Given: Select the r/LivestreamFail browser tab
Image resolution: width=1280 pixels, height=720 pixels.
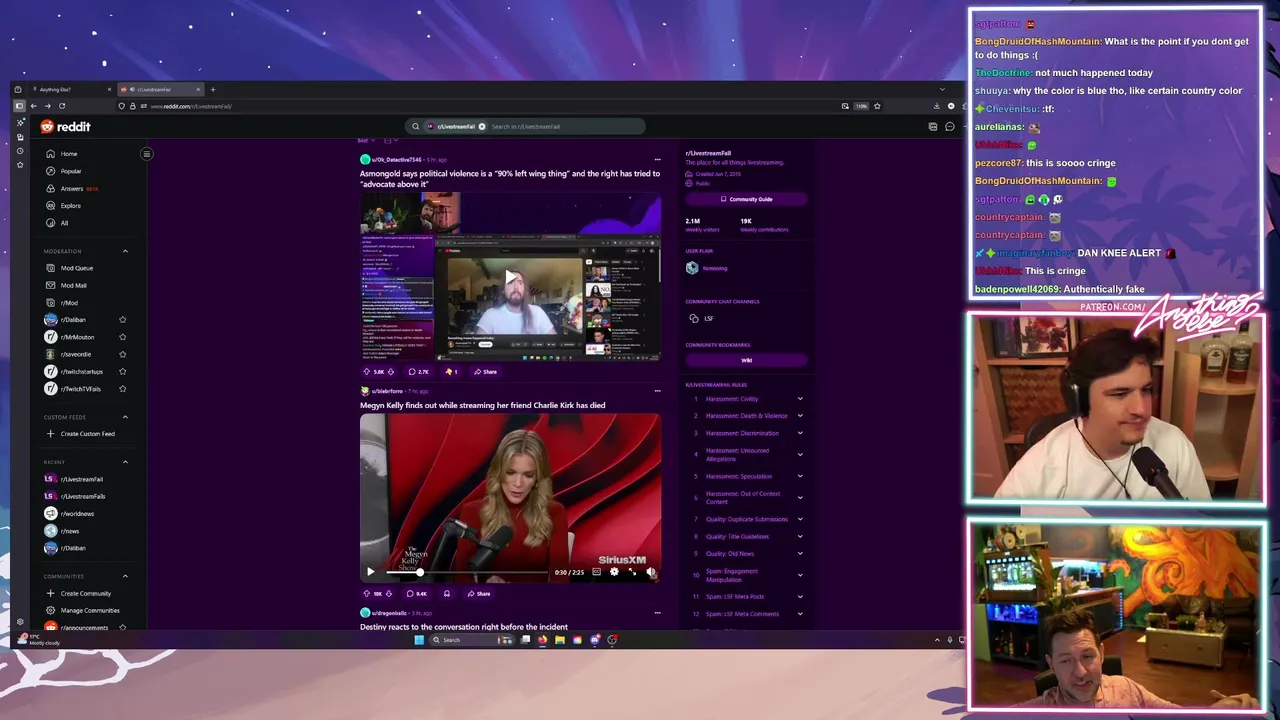Looking at the screenshot, I should tap(160, 90).
